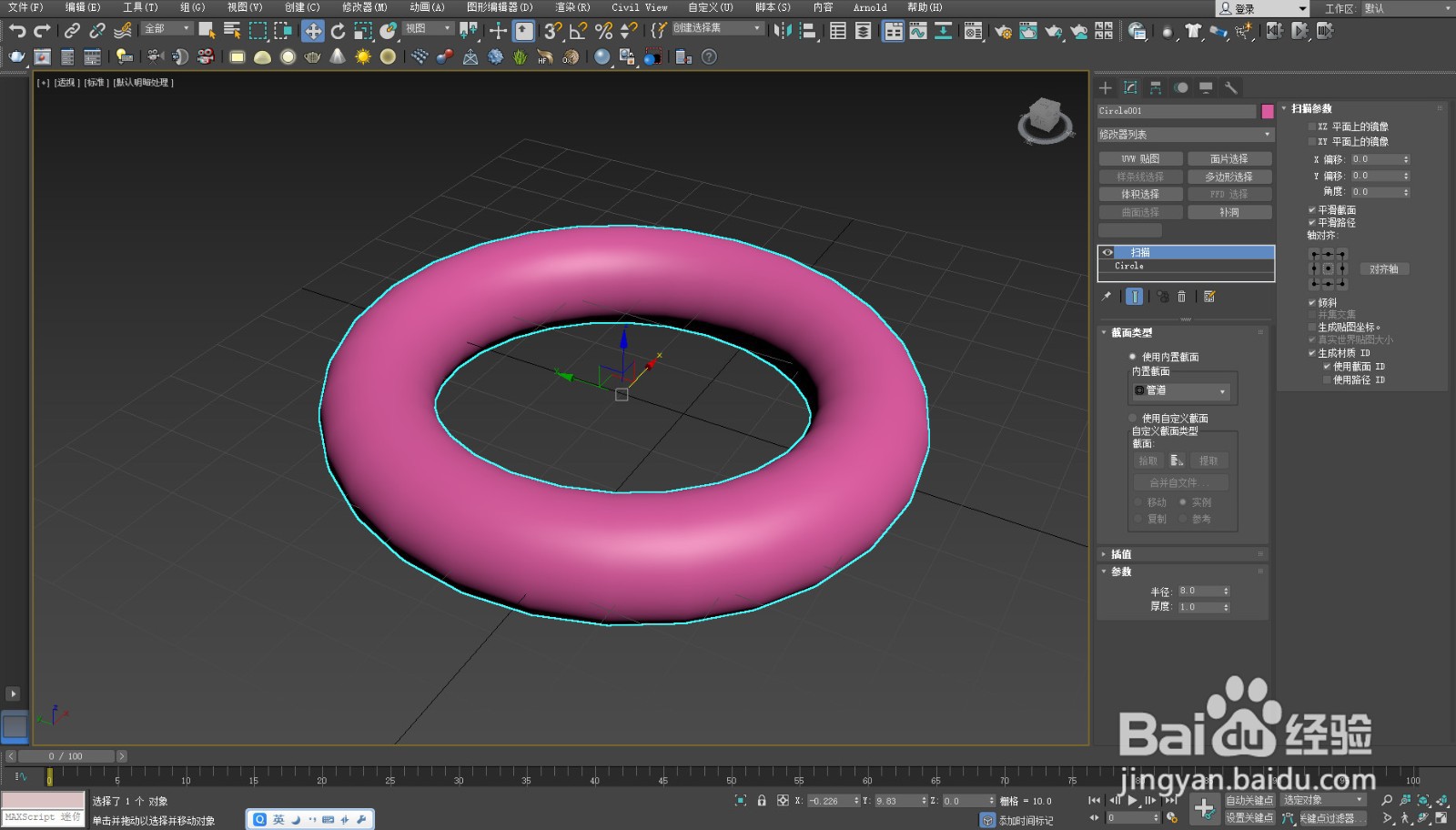Uncheck the 平滑路径 checkbox
The height and width of the screenshot is (830, 1456).
tap(1312, 222)
